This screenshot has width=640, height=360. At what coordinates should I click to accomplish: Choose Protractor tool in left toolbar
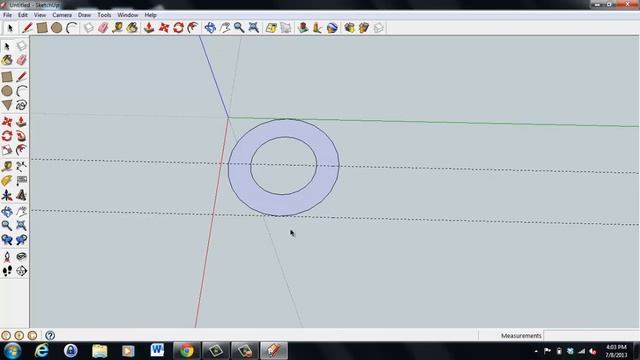coord(7,181)
